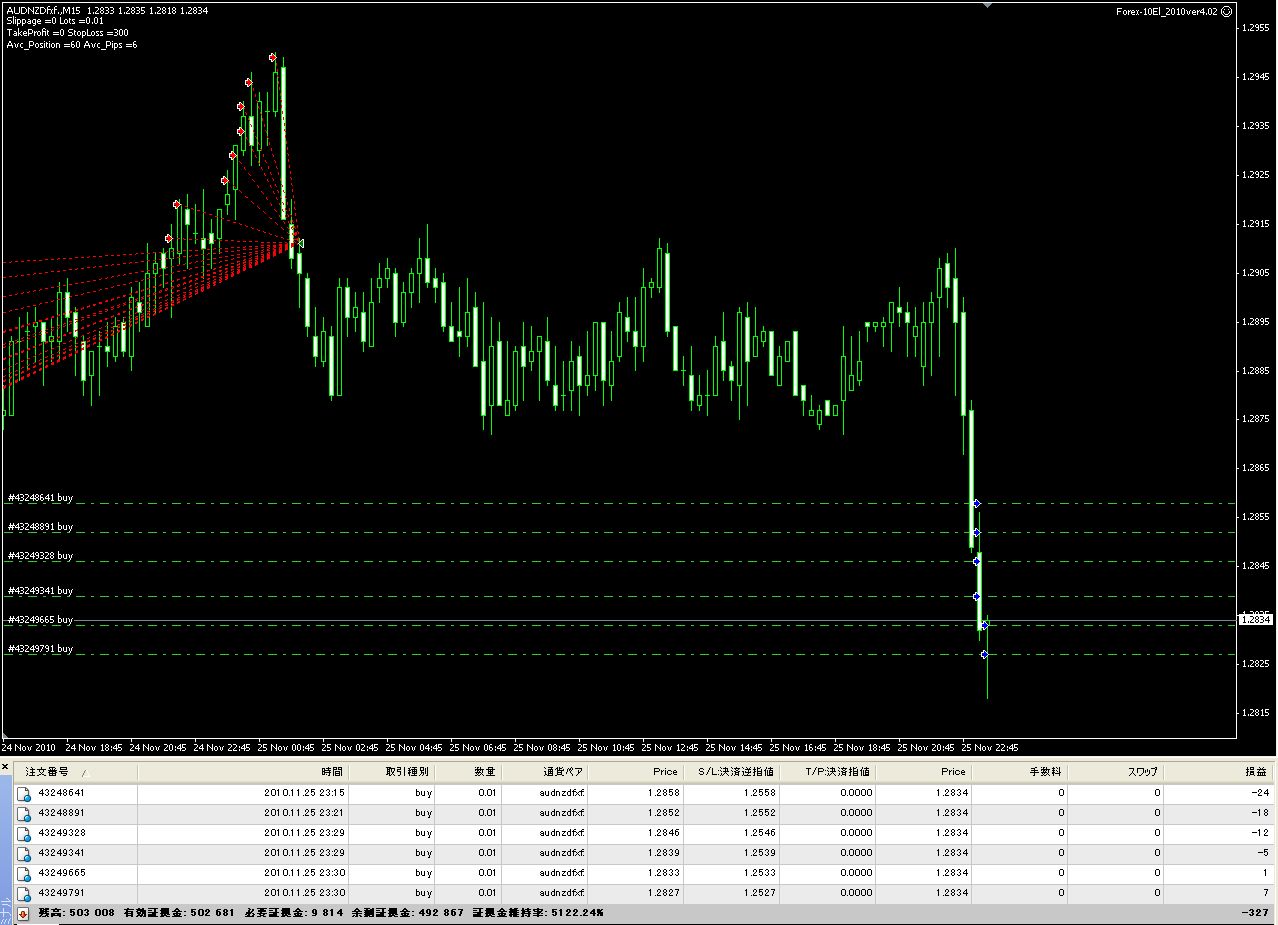The image size is (1278, 925).
Task: Click the blue buy arrow on order line #43249341
Action: click(x=977, y=597)
